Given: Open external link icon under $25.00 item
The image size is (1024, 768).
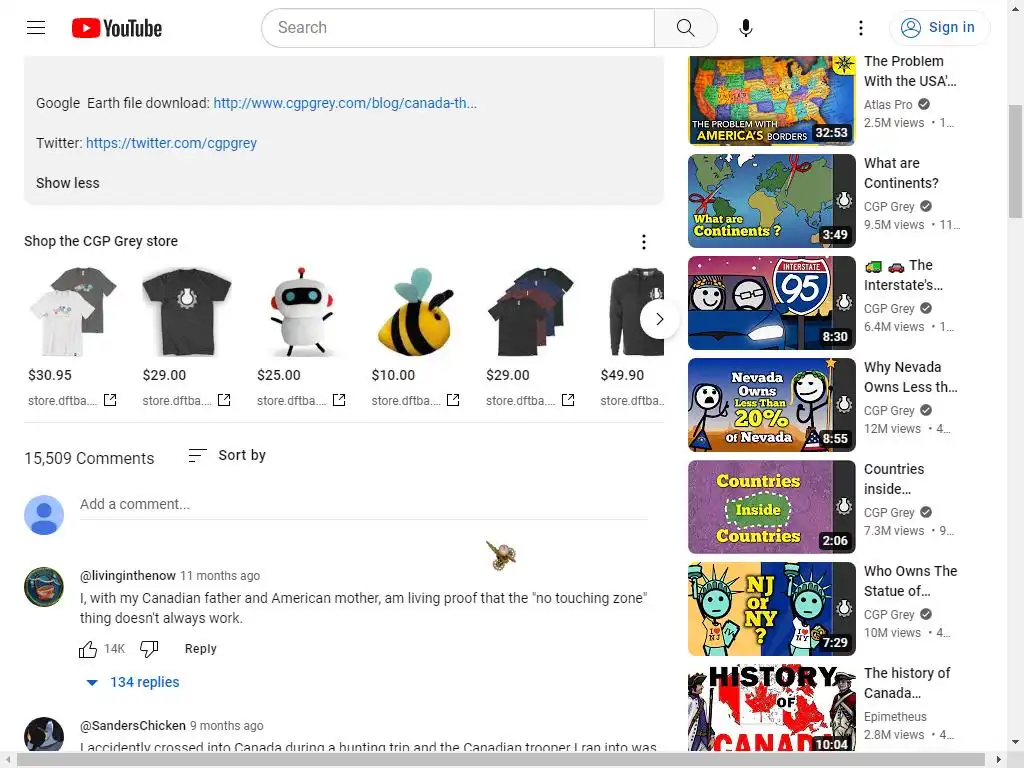Looking at the screenshot, I should point(339,400).
